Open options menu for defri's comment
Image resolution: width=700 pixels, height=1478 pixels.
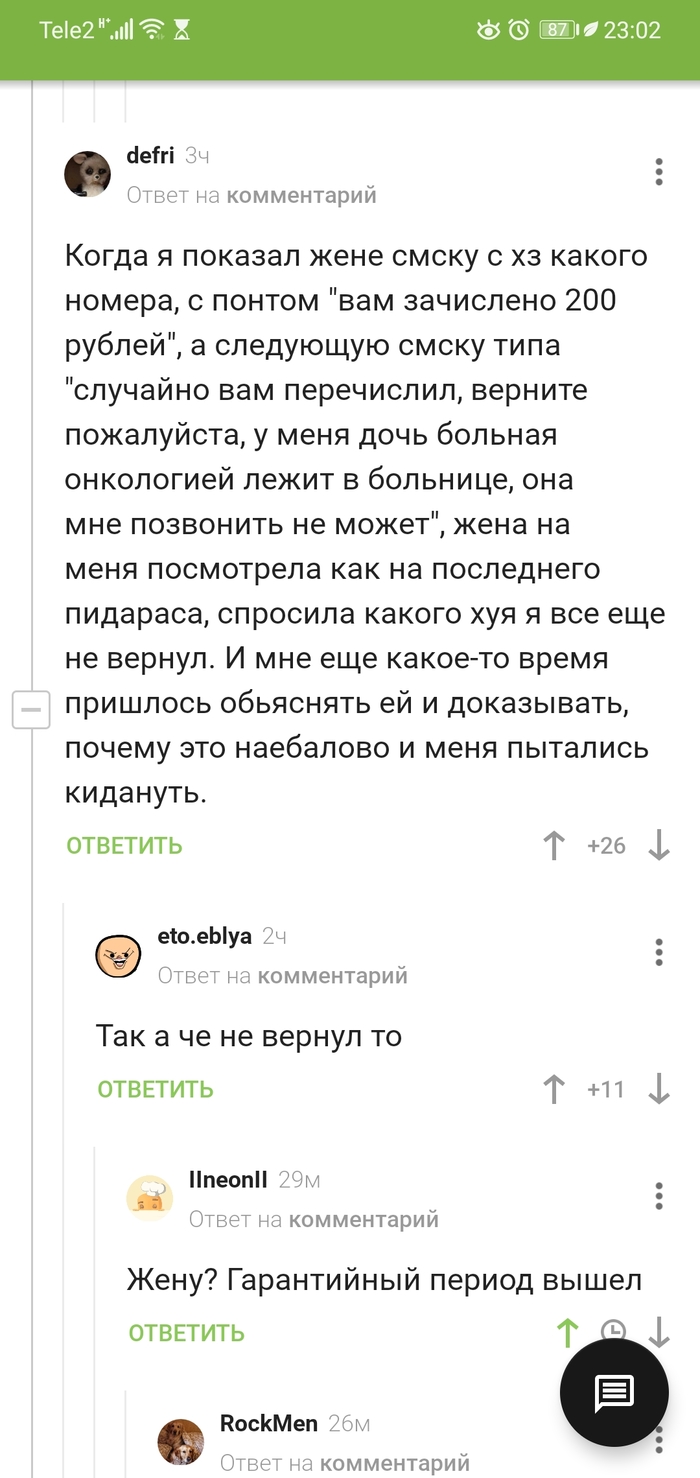click(659, 172)
